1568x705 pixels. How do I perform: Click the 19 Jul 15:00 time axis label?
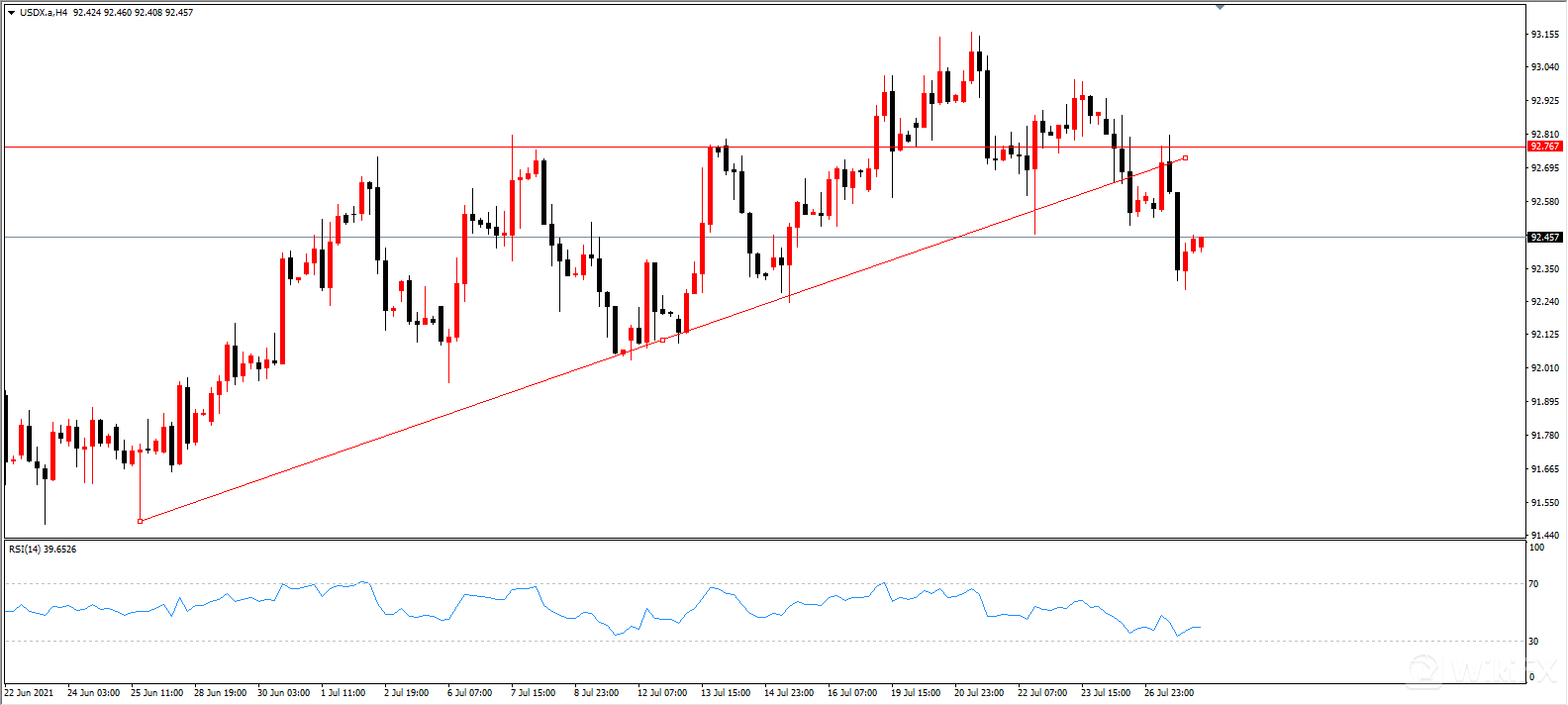pos(916,693)
